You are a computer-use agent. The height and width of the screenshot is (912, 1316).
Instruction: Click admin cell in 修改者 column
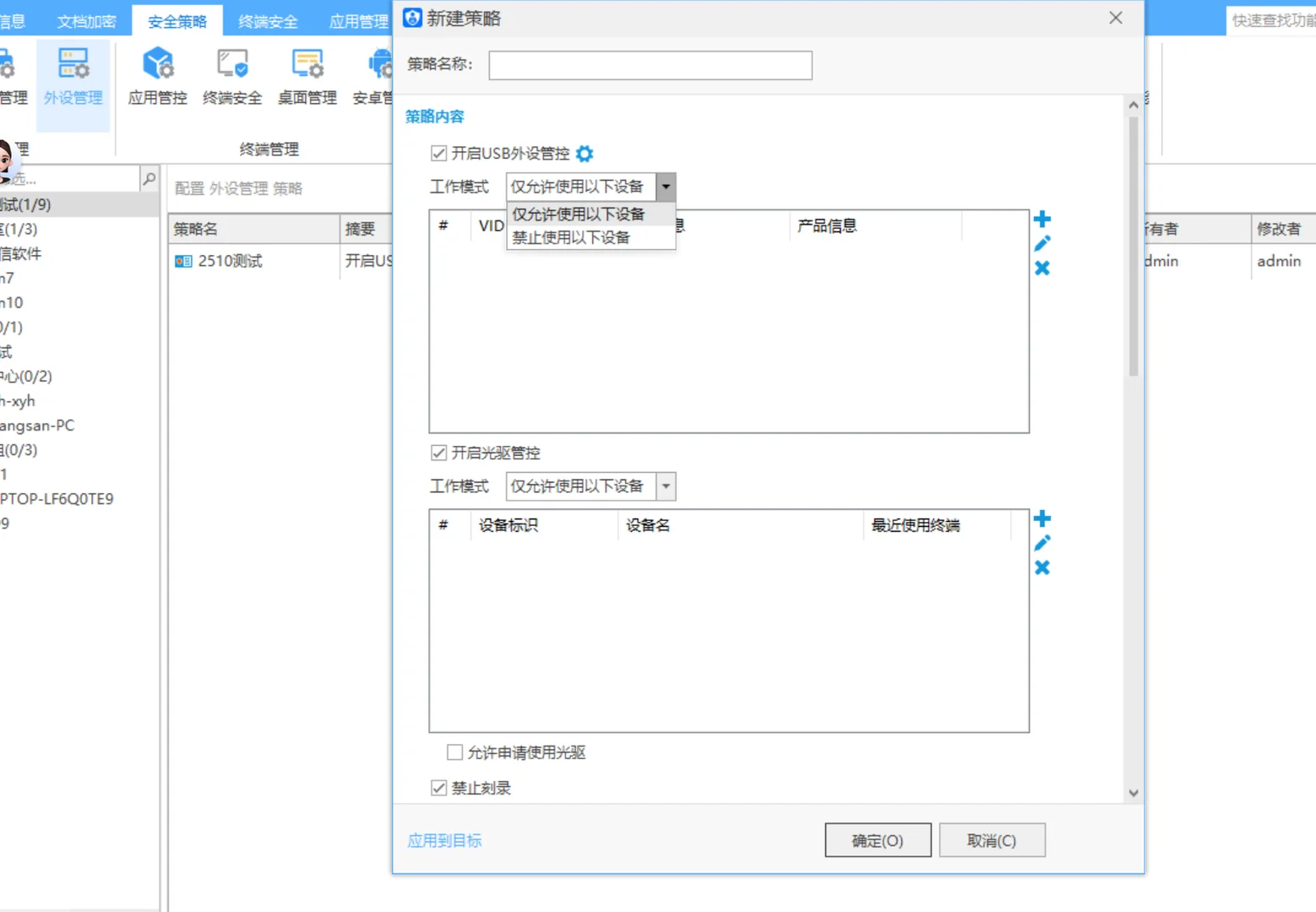click(x=1279, y=261)
